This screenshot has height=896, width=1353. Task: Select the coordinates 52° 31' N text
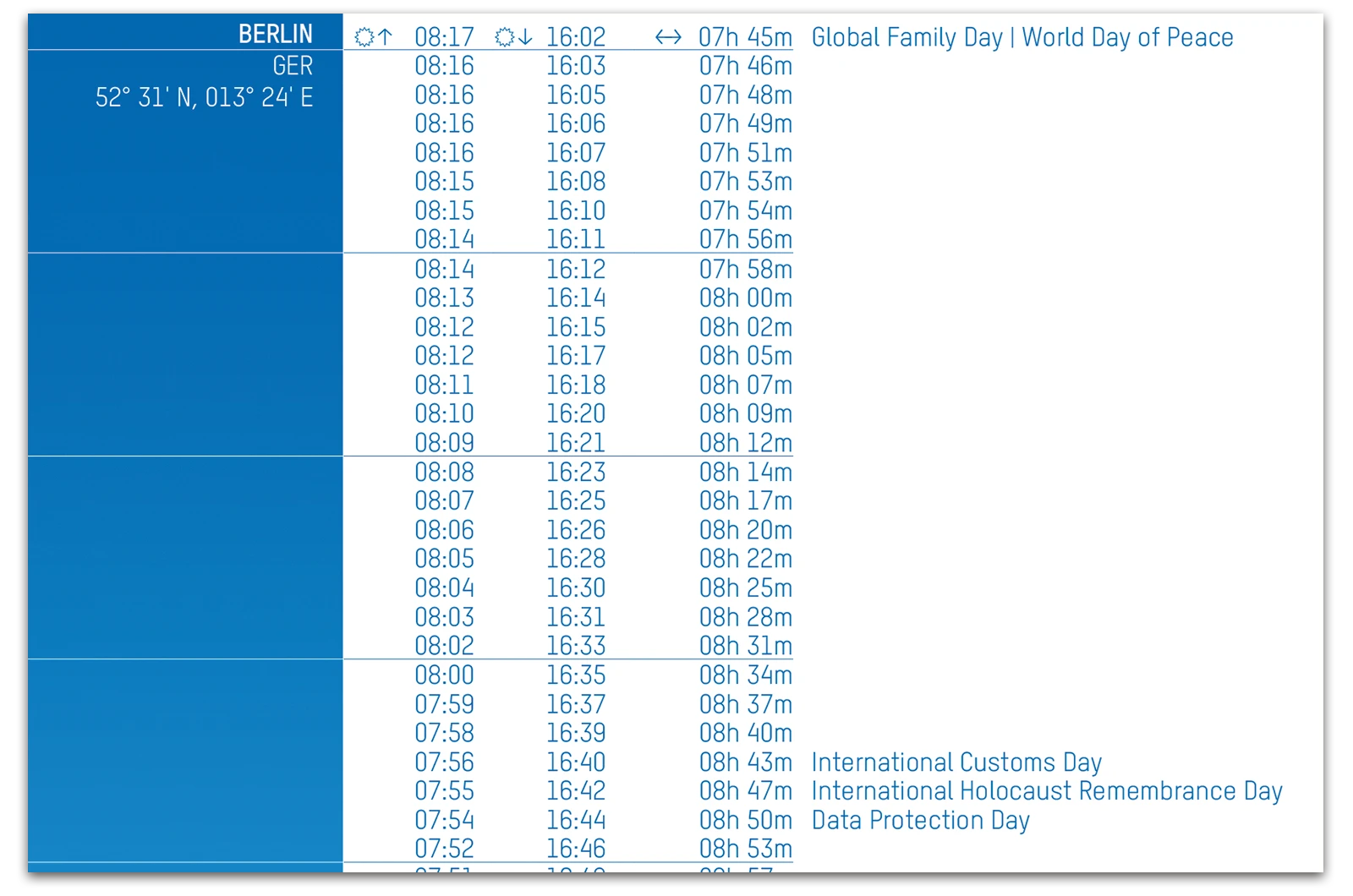coord(145,98)
